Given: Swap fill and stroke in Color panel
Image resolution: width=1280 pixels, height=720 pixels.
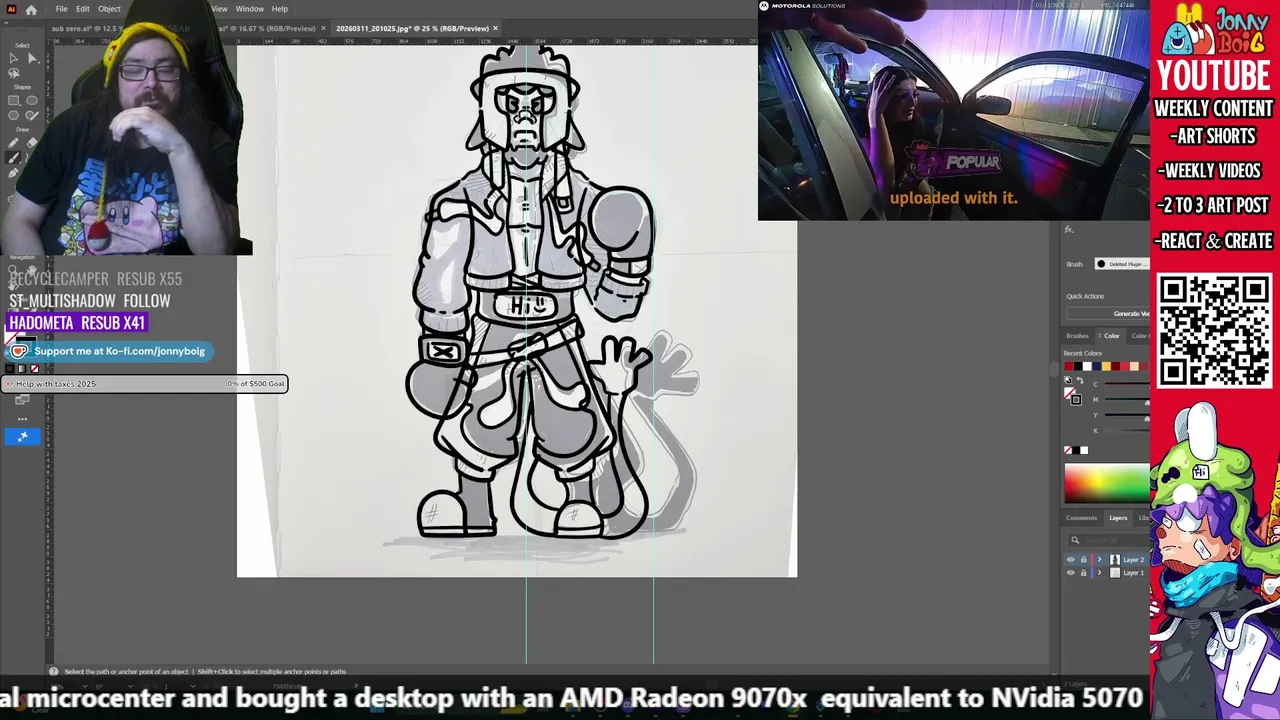Looking at the screenshot, I should [x=1080, y=380].
